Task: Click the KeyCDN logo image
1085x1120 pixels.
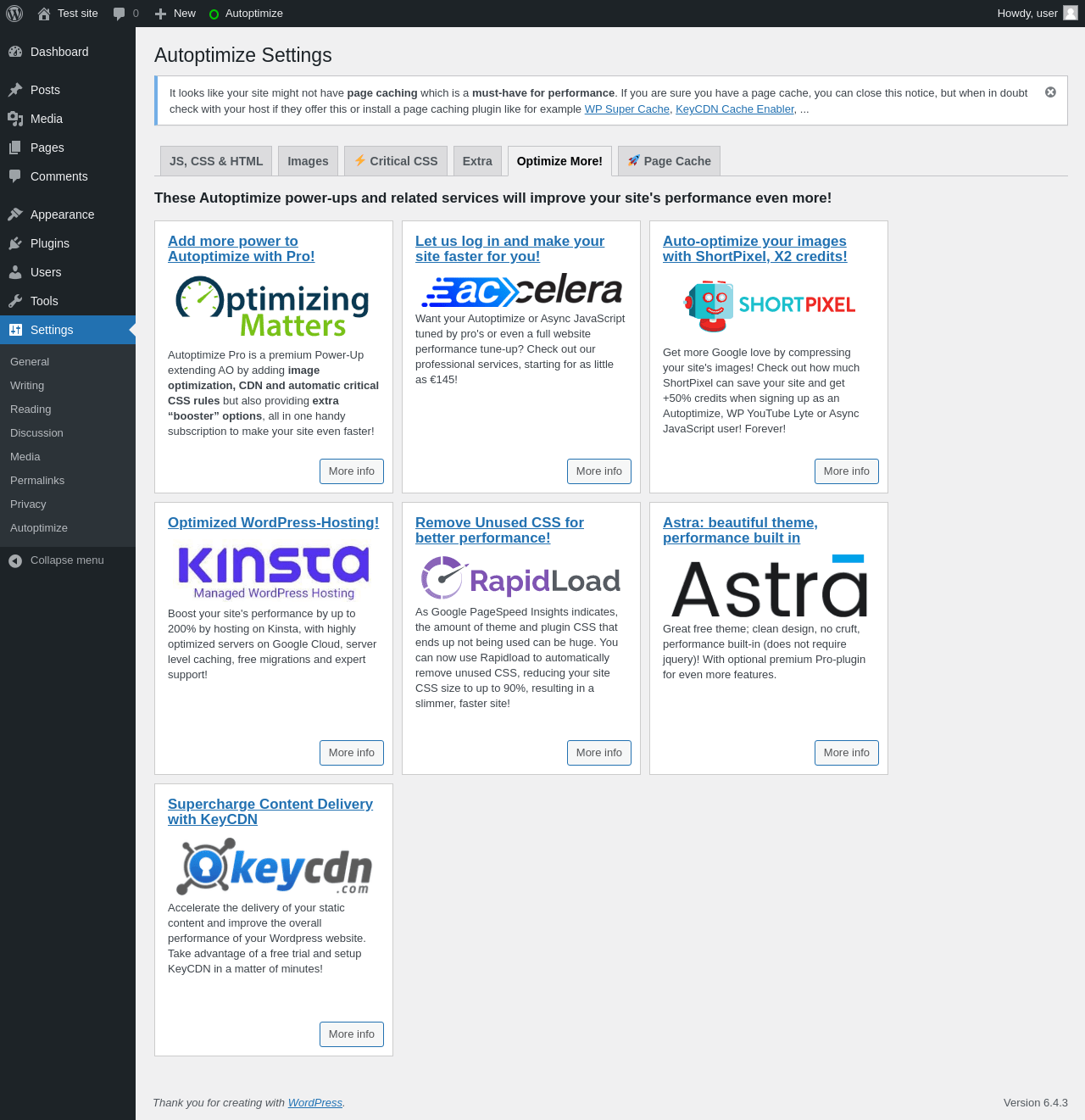Action: [274, 866]
